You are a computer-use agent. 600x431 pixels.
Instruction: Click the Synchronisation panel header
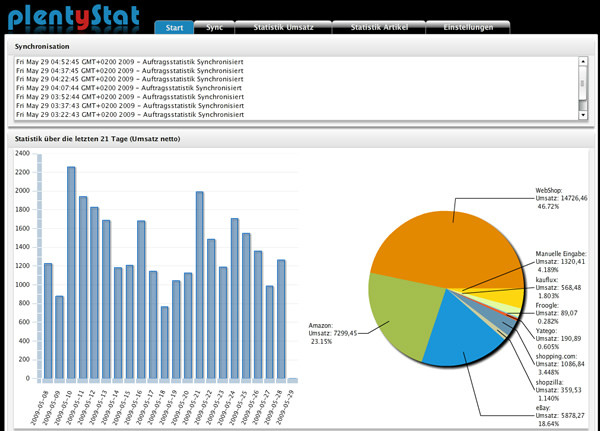click(x=301, y=46)
